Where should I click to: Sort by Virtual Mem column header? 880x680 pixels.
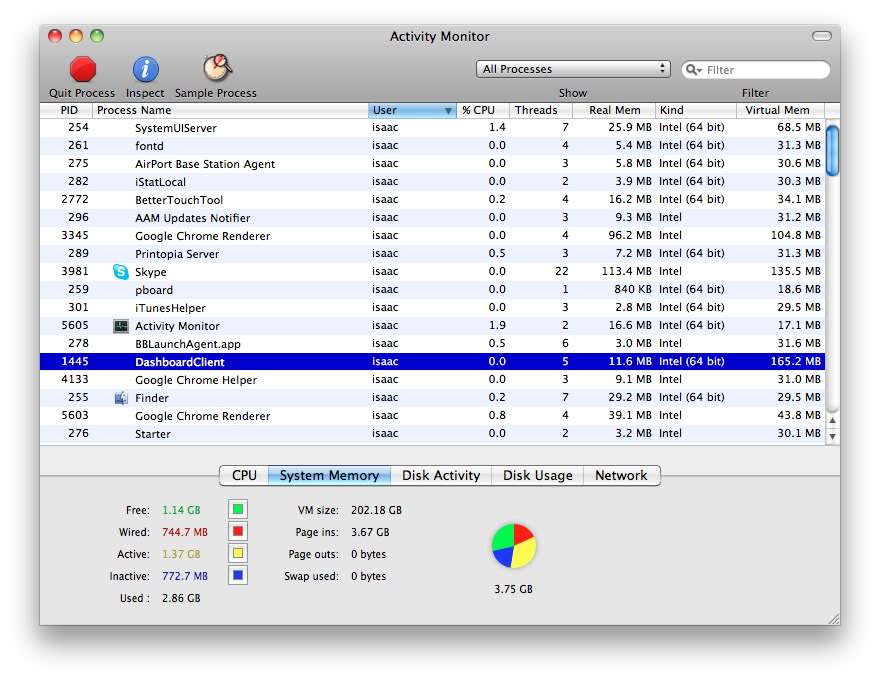(780, 110)
